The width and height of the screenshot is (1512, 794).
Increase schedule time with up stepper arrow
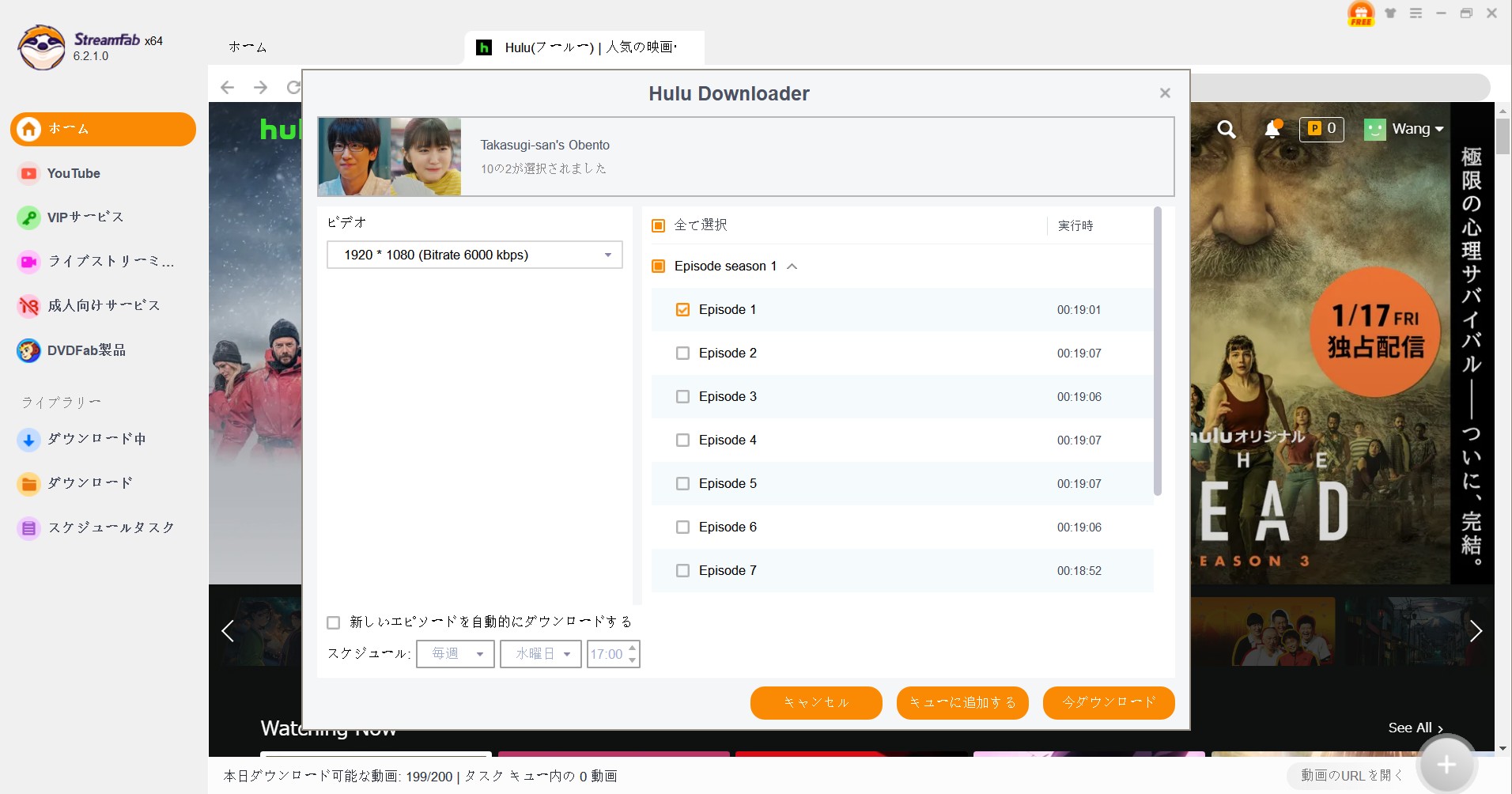pyautogui.click(x=632, y=648)
